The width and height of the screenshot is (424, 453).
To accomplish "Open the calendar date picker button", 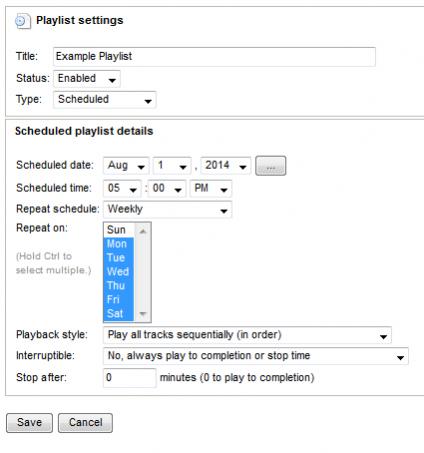I will 270,166.
